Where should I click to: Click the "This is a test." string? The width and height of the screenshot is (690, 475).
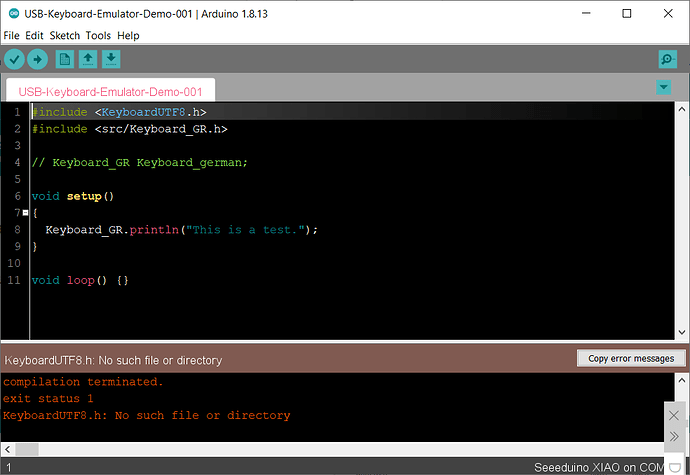pos(246,229)
